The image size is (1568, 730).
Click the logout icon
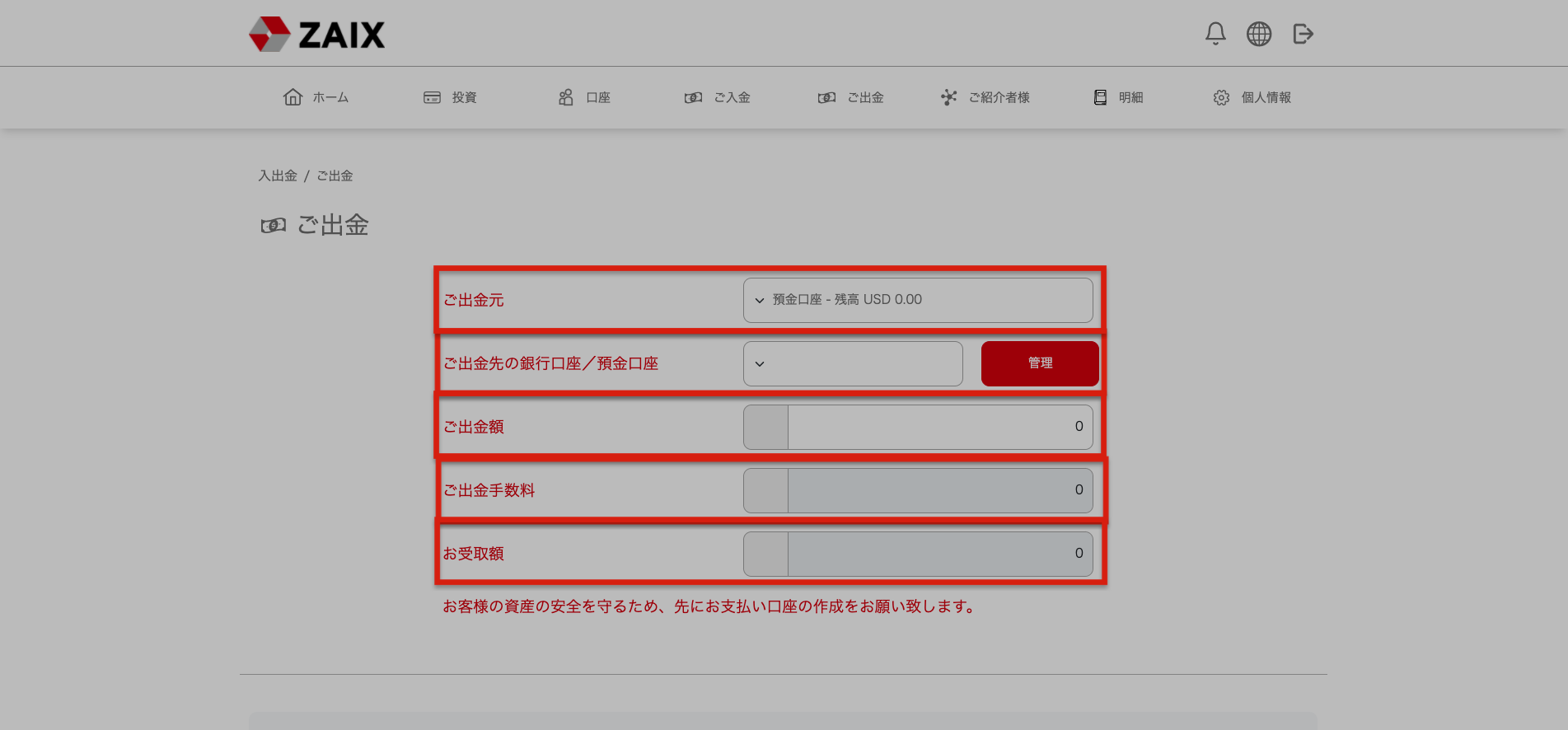[x=1303, y=34]
